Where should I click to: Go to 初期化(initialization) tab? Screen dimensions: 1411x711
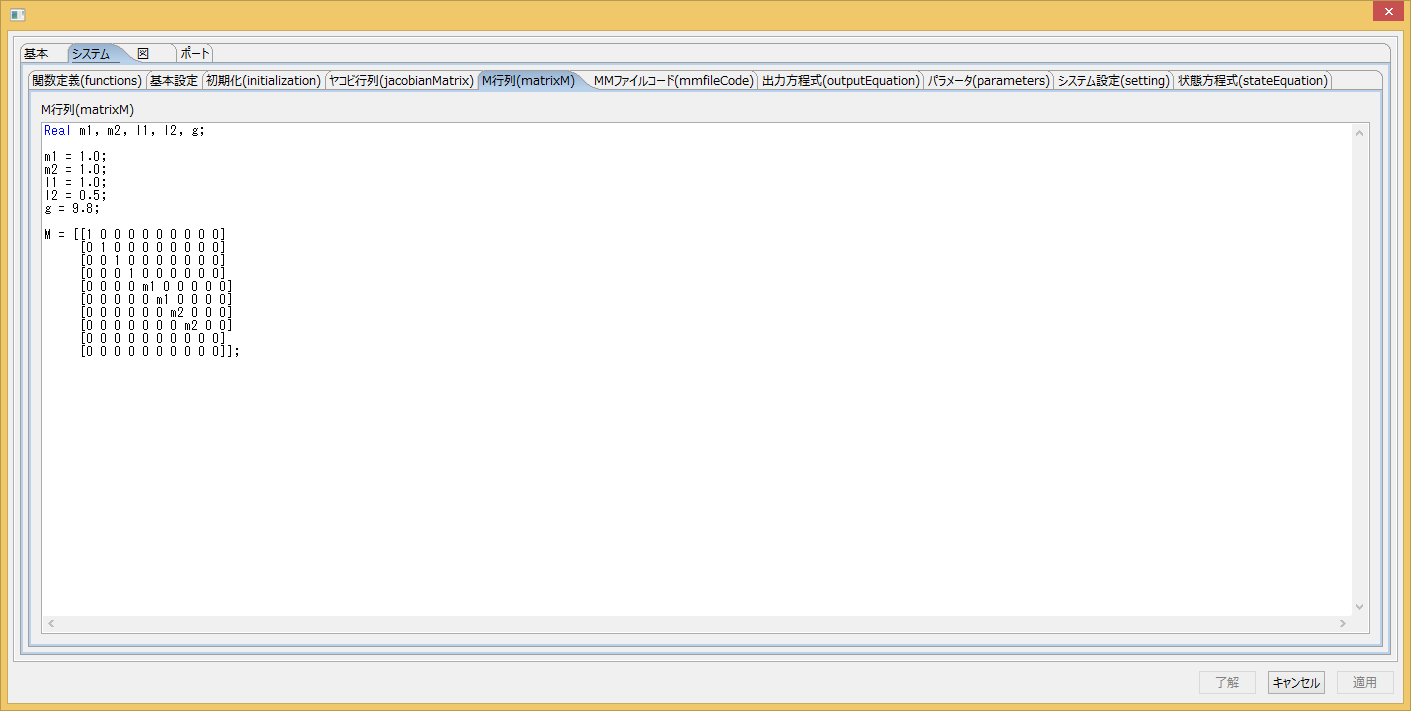coord(263,81)
